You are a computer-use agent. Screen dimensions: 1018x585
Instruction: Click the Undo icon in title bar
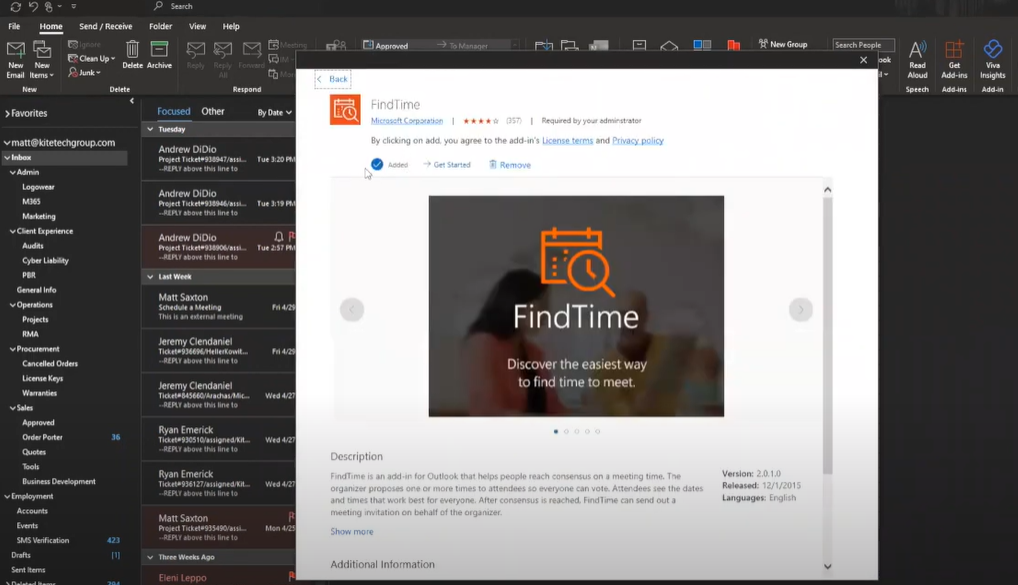pos(33,6)
